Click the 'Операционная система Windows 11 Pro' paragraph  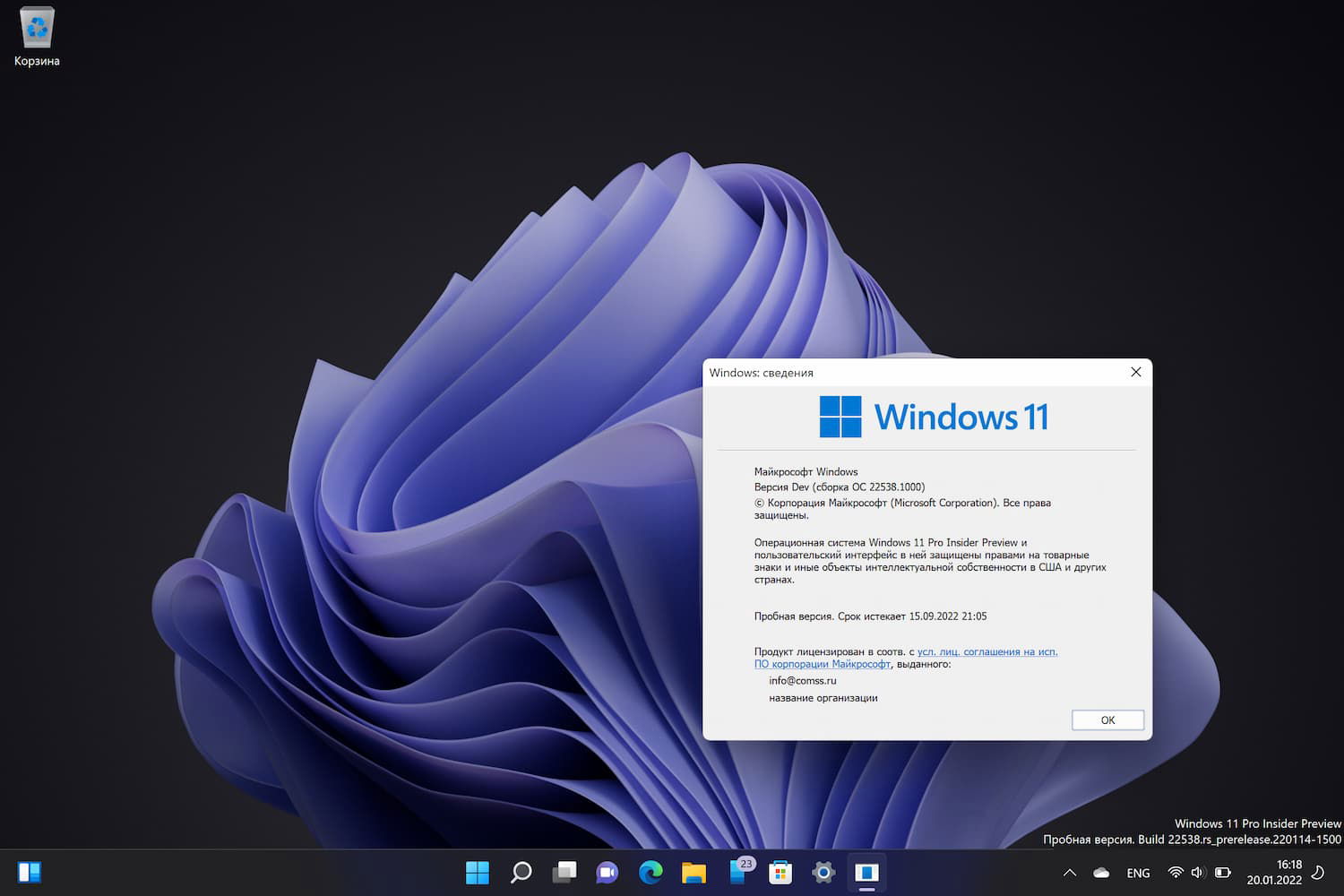[930, 561]
